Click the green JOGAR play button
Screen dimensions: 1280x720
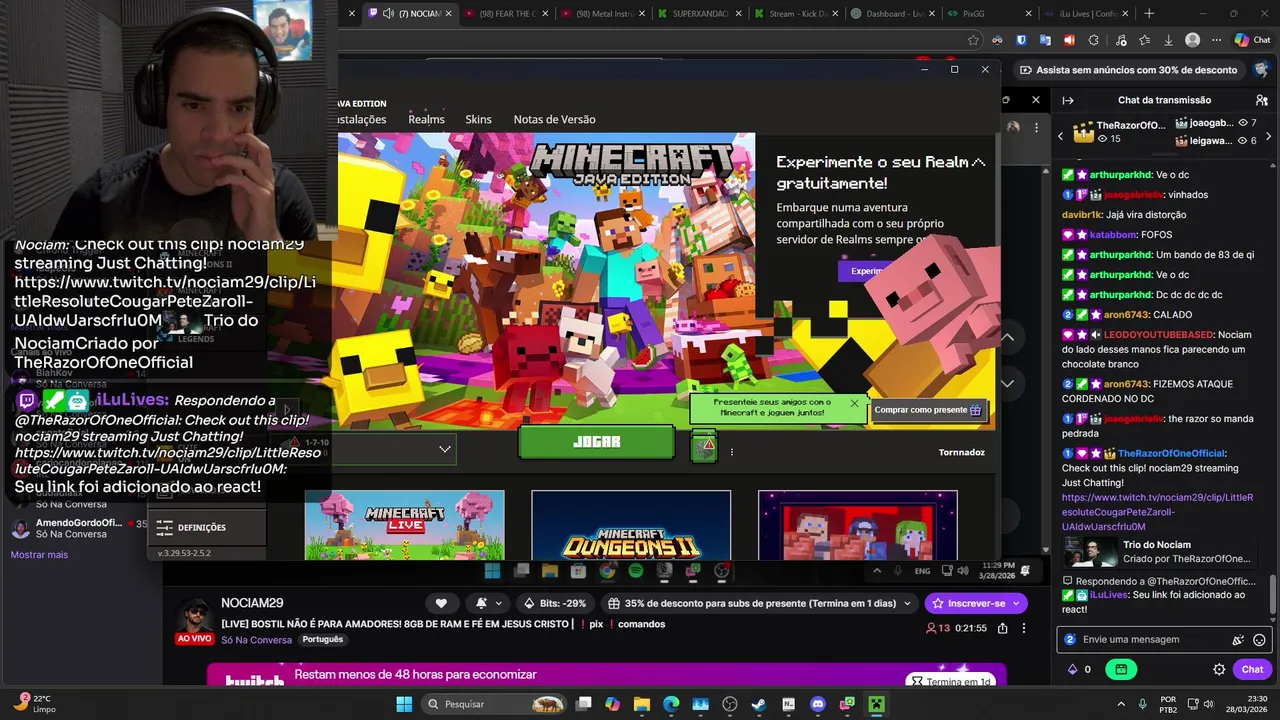click(x=597, y=442)
